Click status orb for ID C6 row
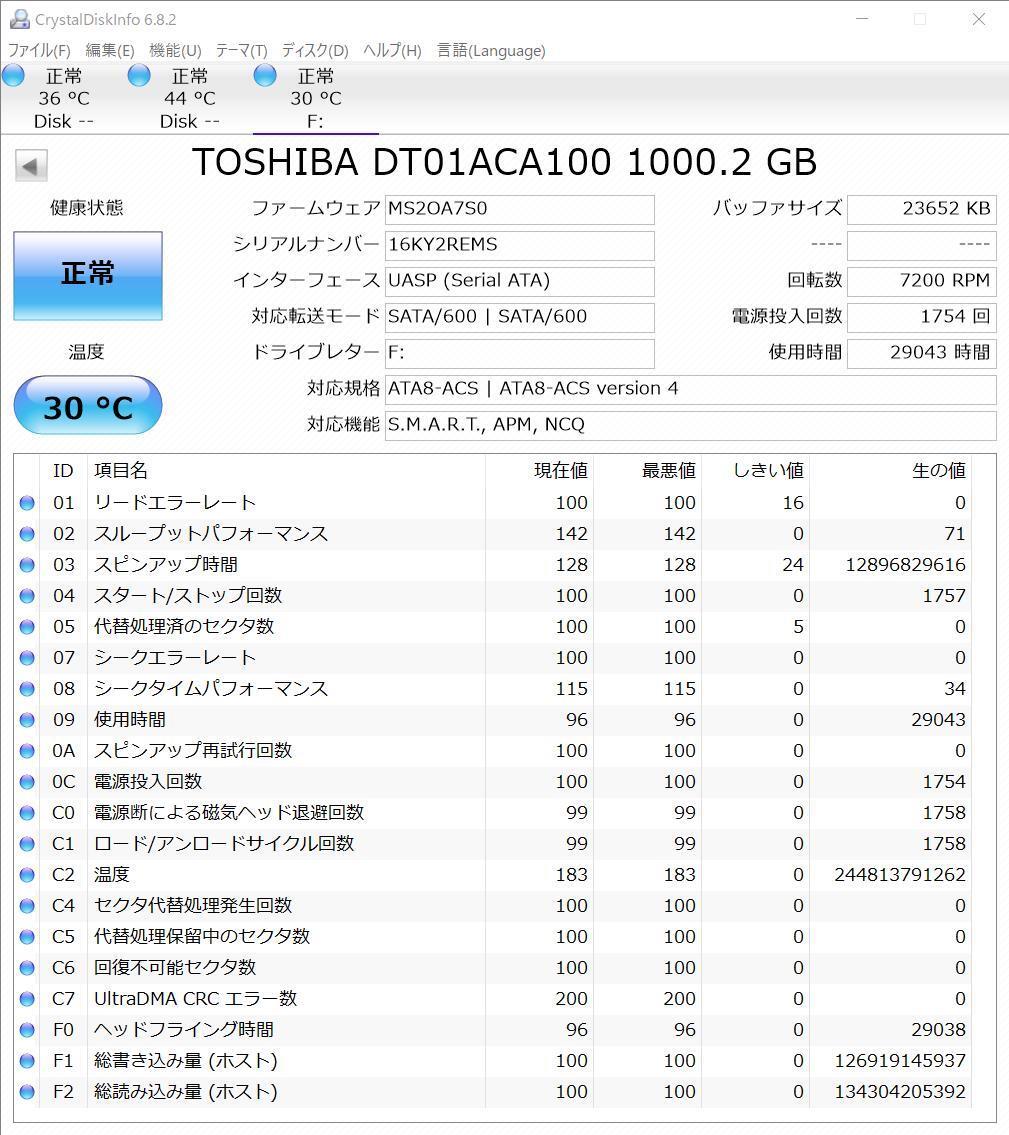The height and width of the screenshot is (1135, 1009). point(28,968)
